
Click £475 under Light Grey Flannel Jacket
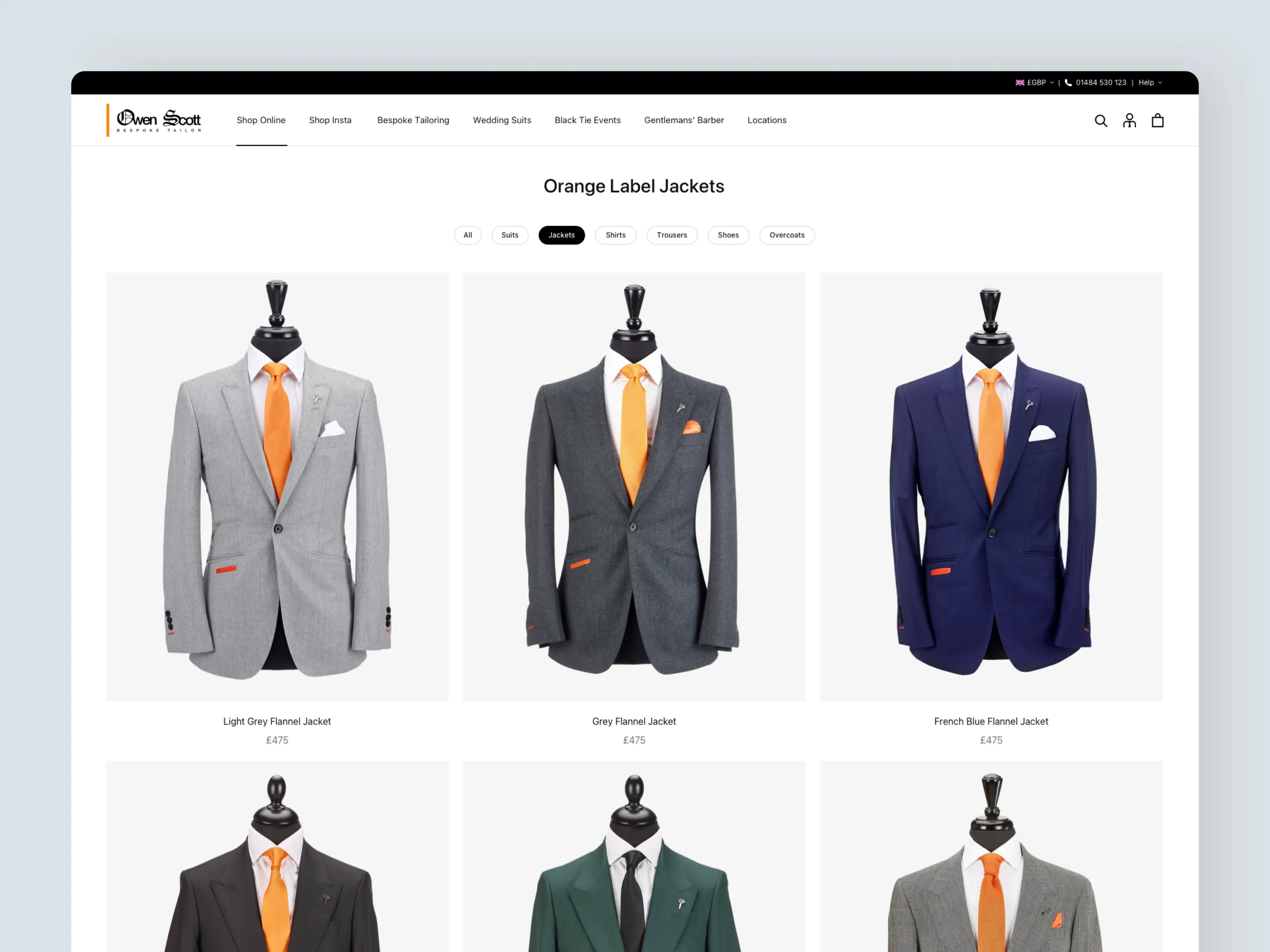[x=277, y=740]
